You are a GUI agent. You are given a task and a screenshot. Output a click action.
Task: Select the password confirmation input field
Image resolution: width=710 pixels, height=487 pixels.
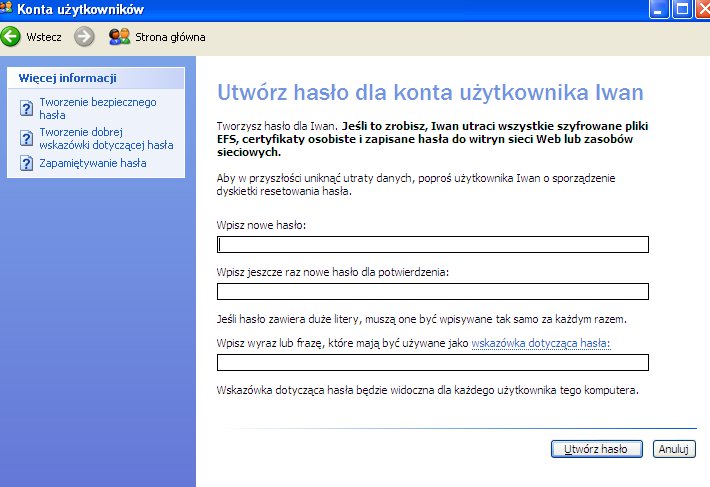[433, 292]
